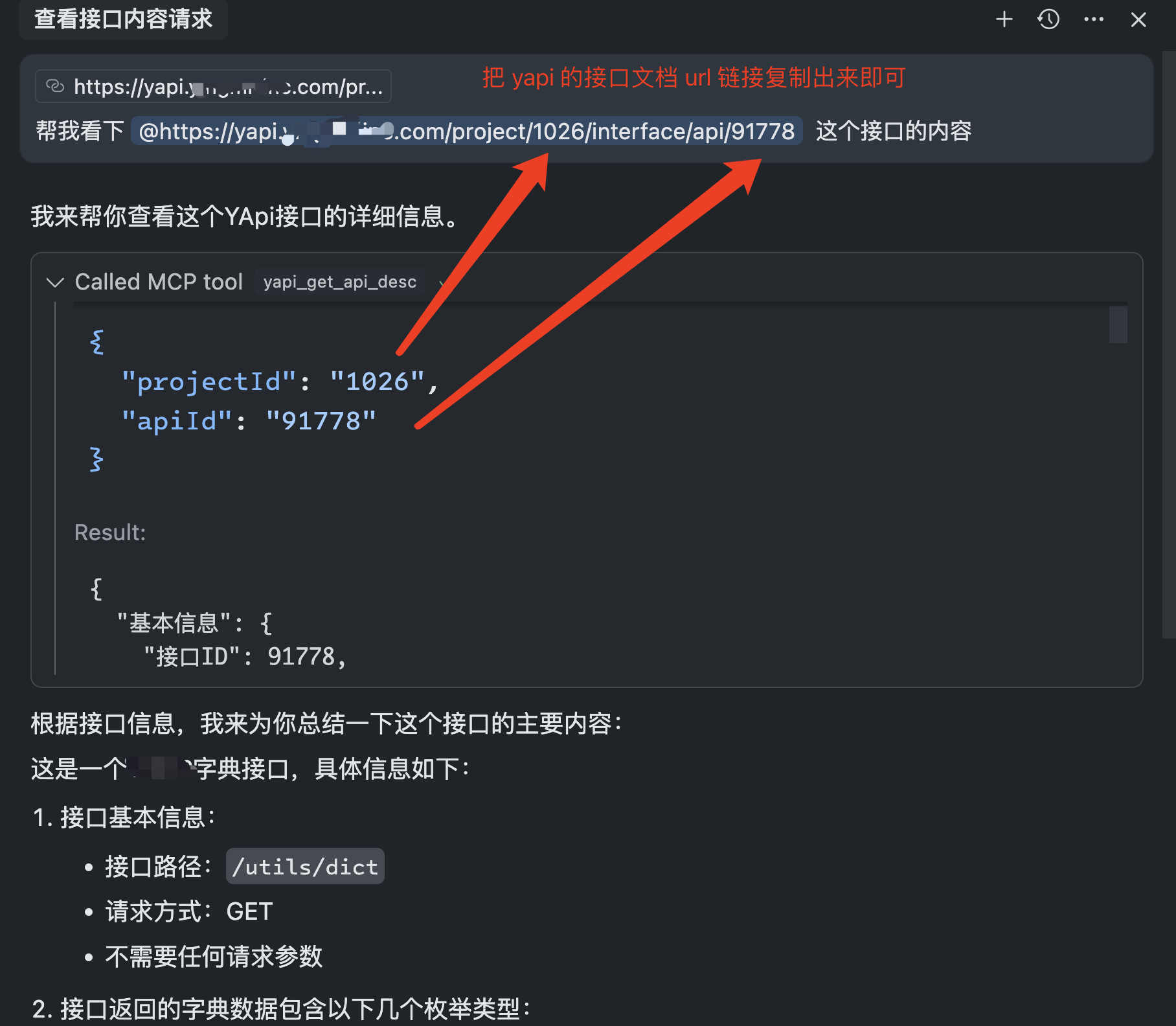Switch to the 查看接口内容请求 tab
The image size is (1176, 1026).
coord(123,19)
